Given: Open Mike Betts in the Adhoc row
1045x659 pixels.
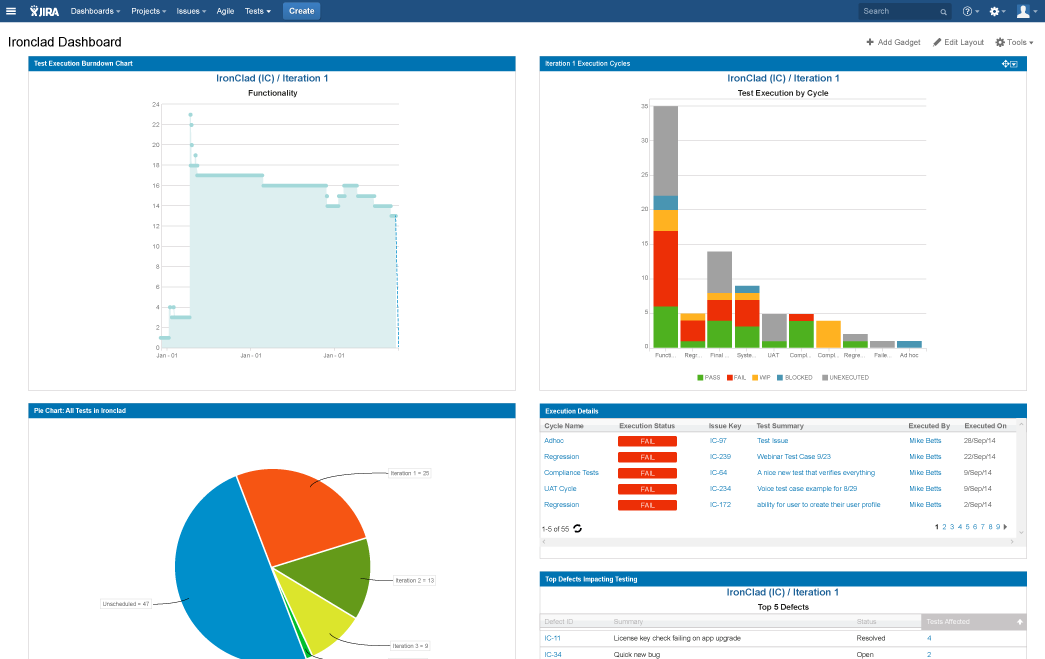Looking at the screenshot, I should (925, 440).
